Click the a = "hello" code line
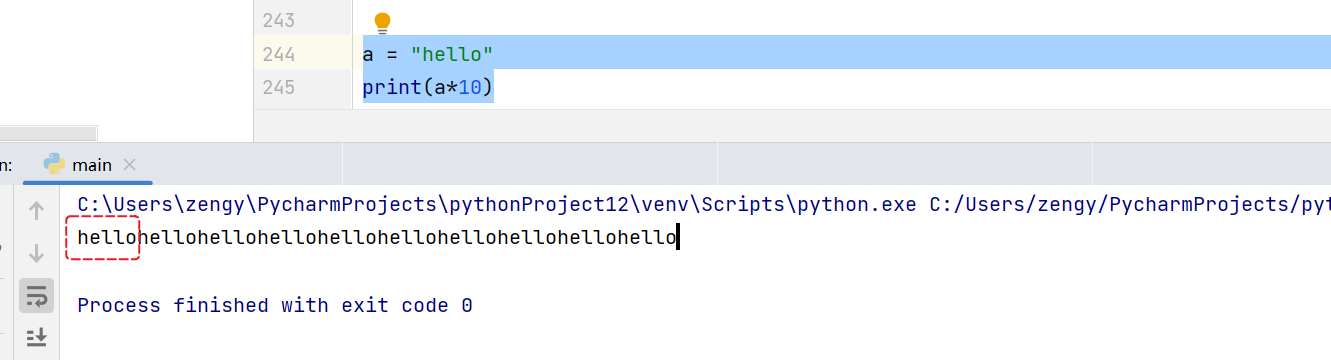 click(428, 54)
